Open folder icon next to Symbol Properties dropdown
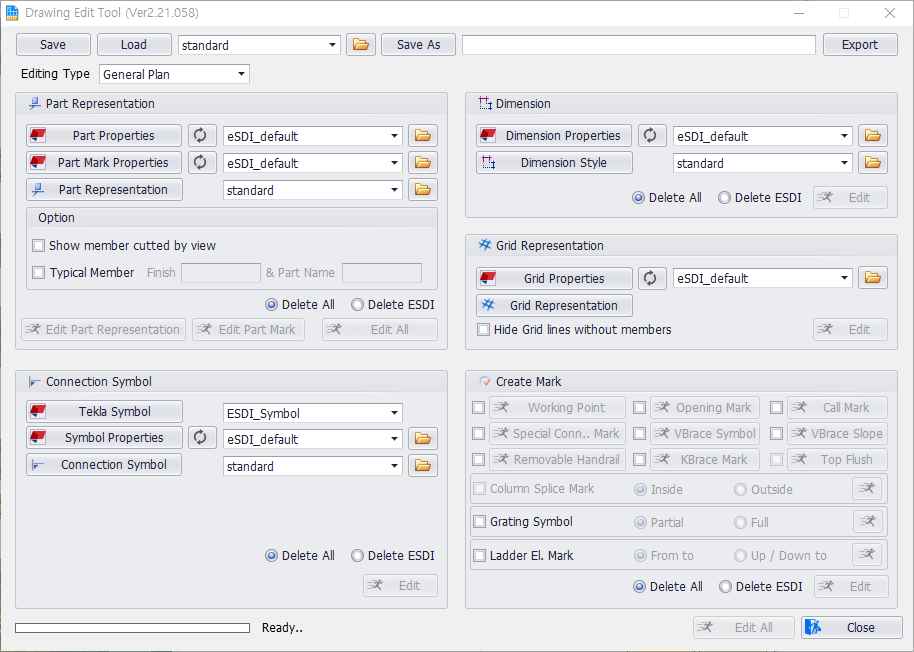The image size is (914, 652). 423,439
